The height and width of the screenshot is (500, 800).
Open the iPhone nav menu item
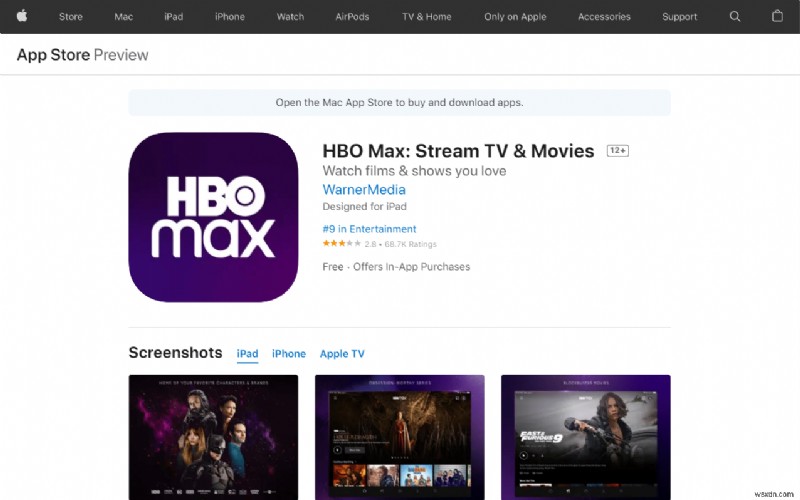click(x=230, y=16)
